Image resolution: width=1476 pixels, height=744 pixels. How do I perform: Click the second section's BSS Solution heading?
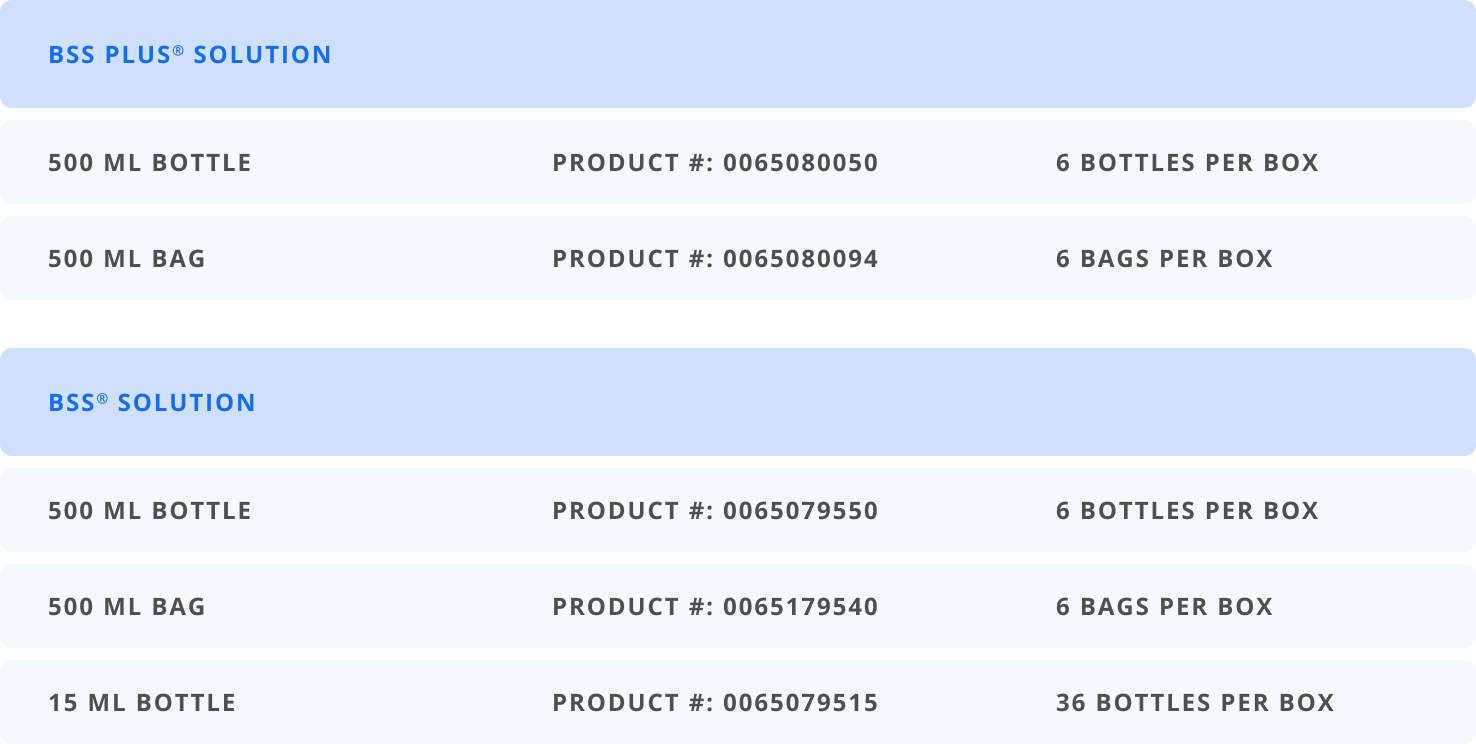pos(152,403)
